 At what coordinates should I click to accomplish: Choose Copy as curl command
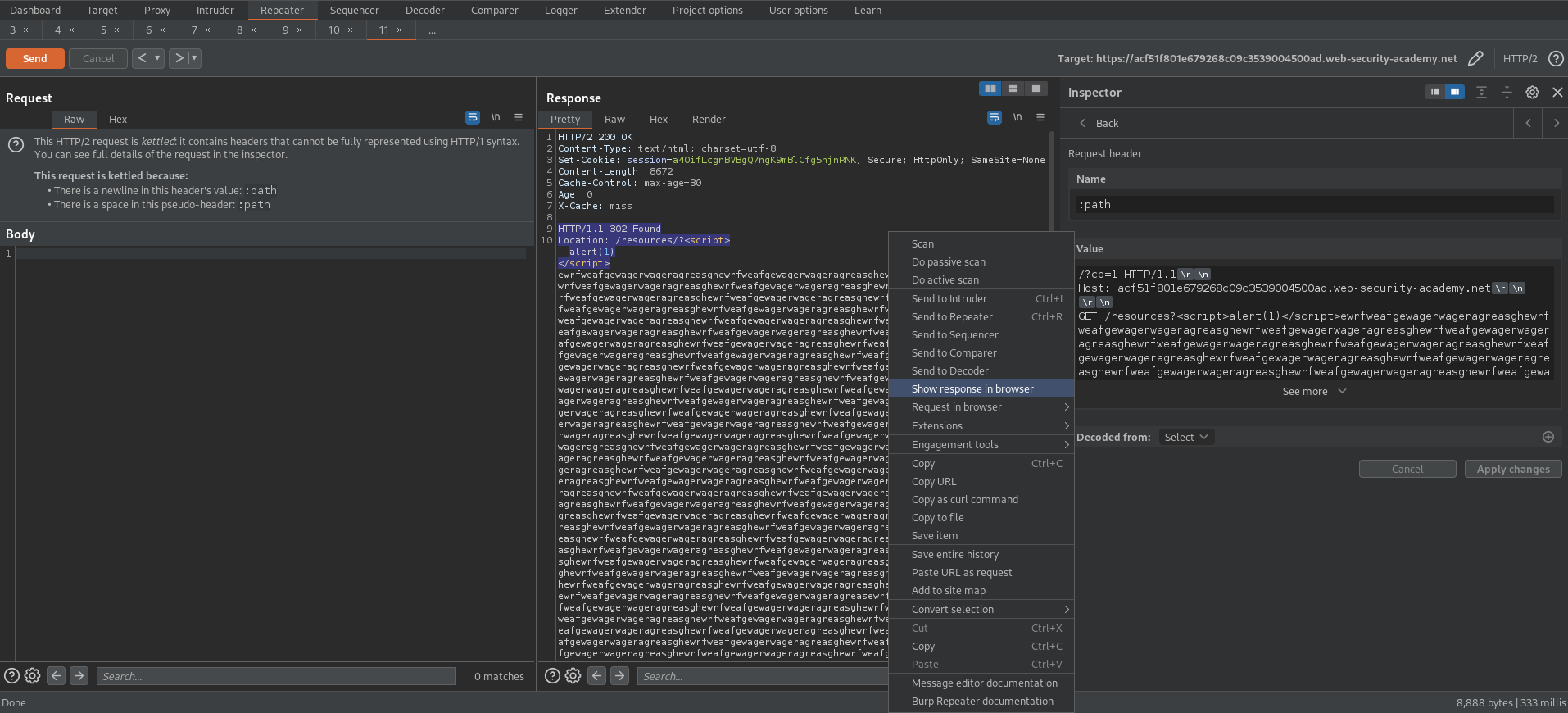click(981, 500)
